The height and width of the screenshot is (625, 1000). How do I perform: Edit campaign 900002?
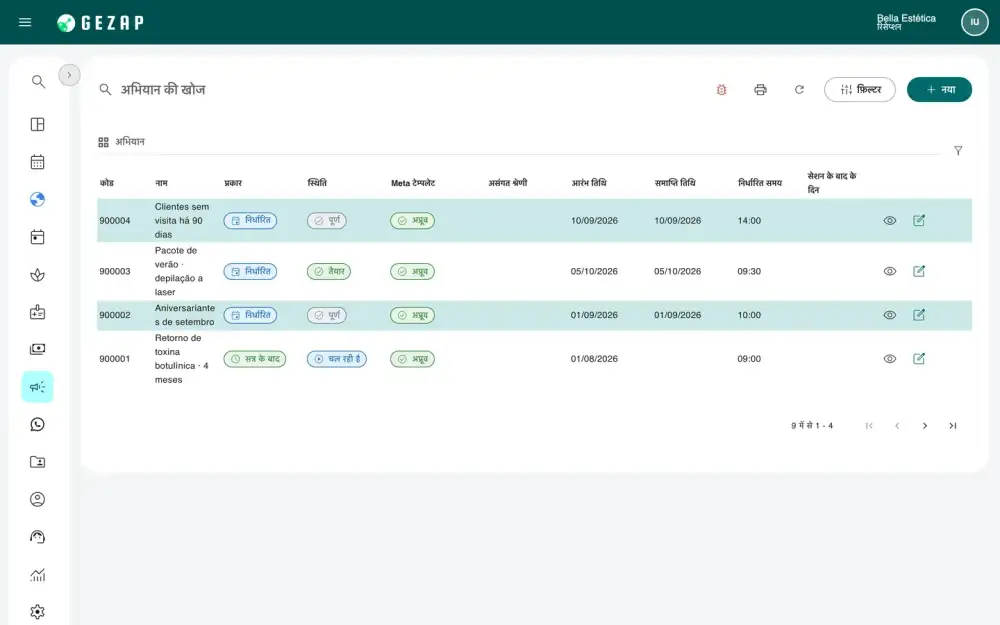(919, 315)
